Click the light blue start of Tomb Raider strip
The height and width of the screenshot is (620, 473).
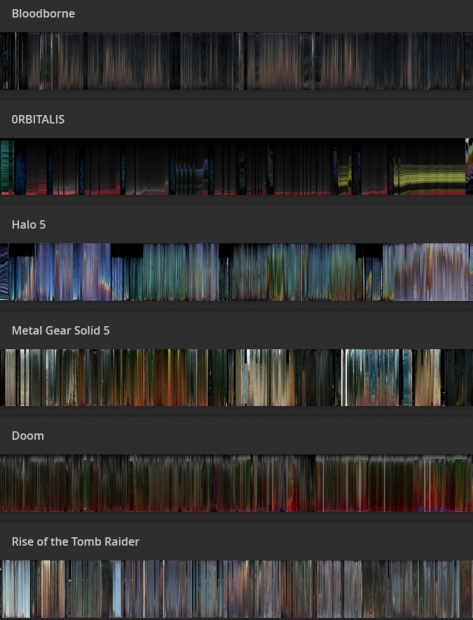click(16, 589)
